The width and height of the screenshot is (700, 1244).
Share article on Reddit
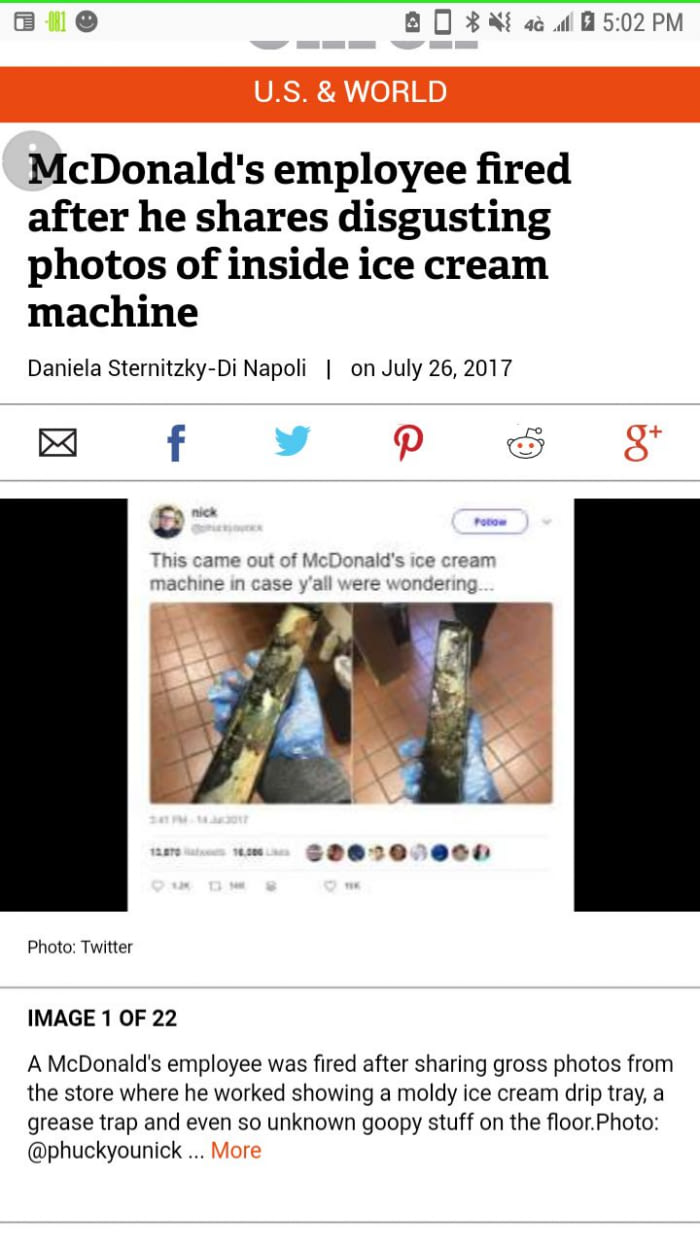click(x=526, y=442)
